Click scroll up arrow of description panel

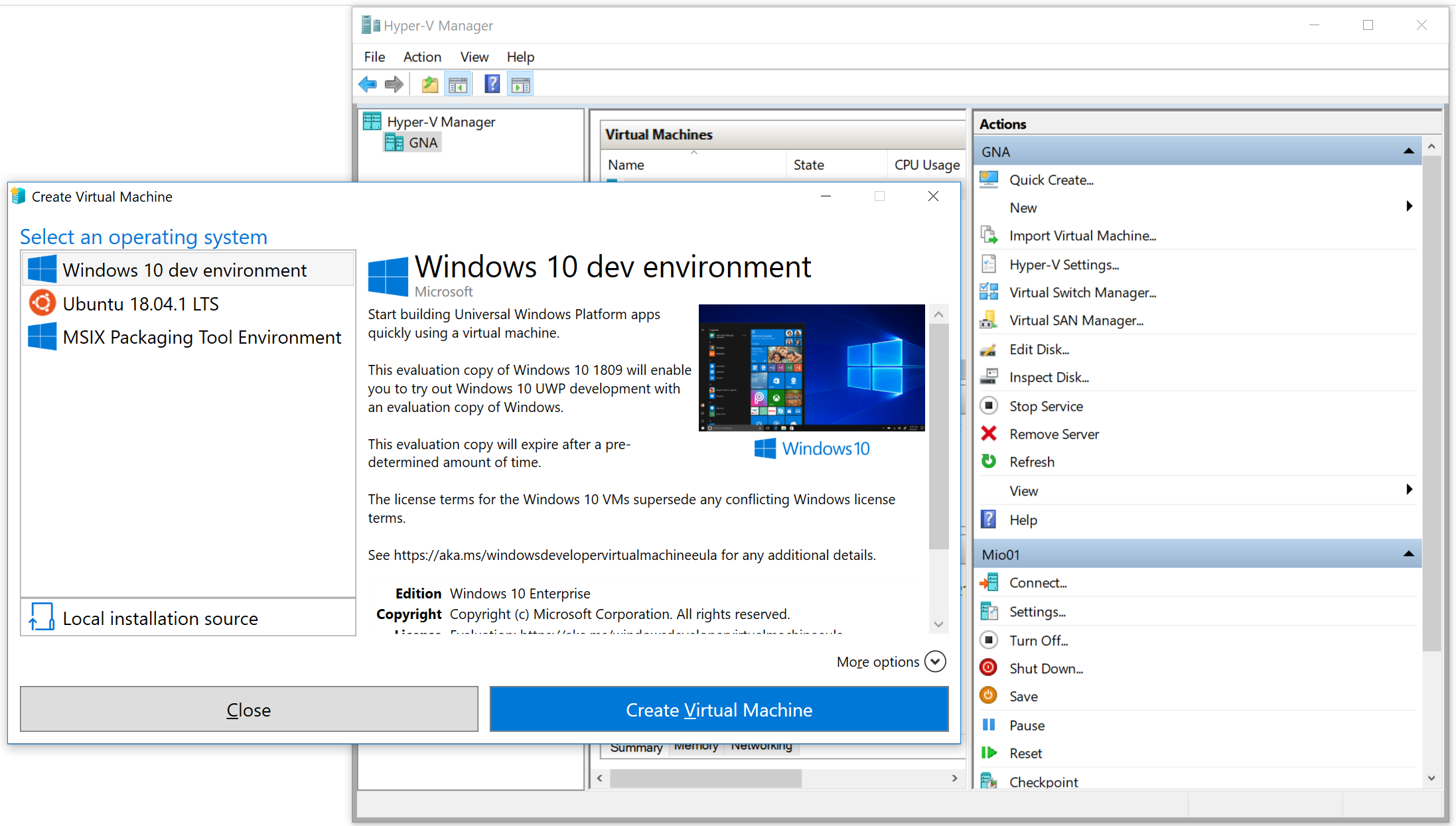click(x=938, y=314)
